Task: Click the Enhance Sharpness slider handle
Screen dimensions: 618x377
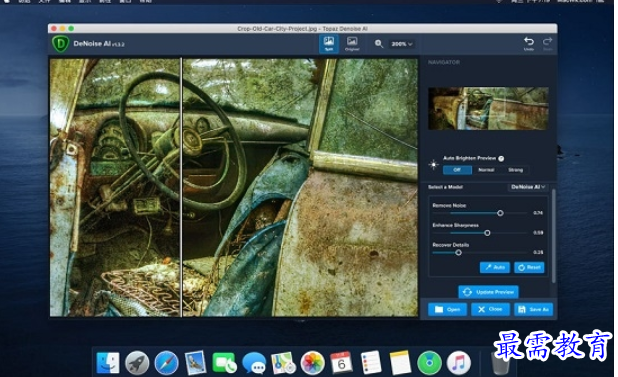Action: [x=487, y=233]
